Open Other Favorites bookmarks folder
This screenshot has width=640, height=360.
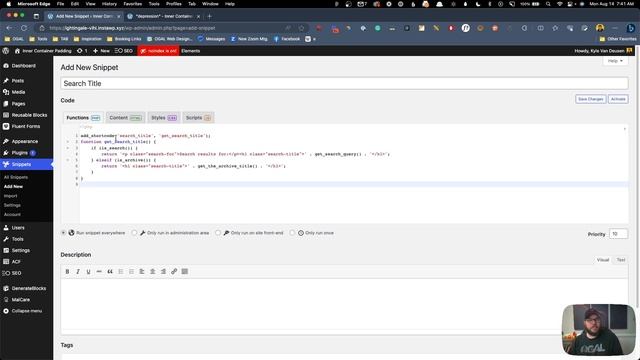(x=618, y=39)
